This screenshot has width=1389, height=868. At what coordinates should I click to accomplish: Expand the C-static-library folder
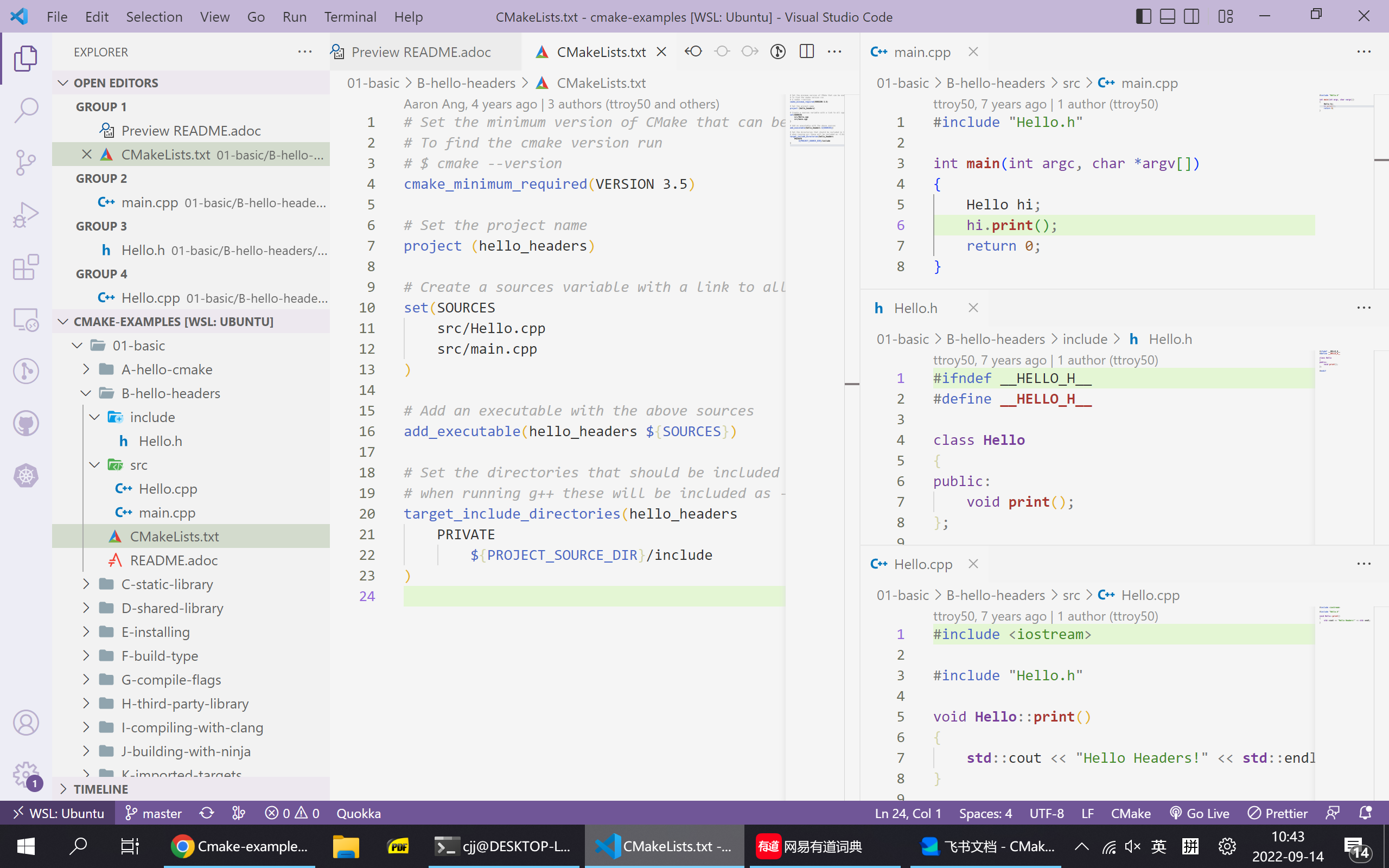pyautogui.click(x=167, y=584)
